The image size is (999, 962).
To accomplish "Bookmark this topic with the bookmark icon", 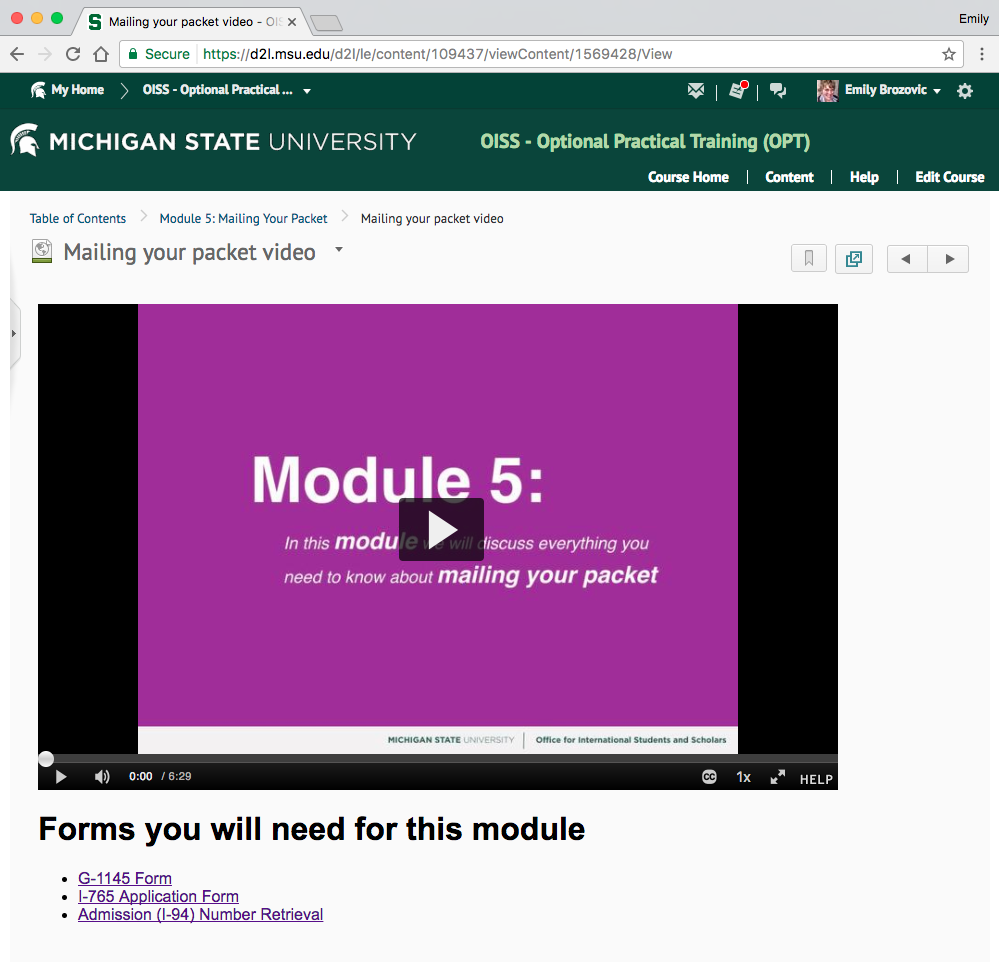I will [x=809, y=259].
